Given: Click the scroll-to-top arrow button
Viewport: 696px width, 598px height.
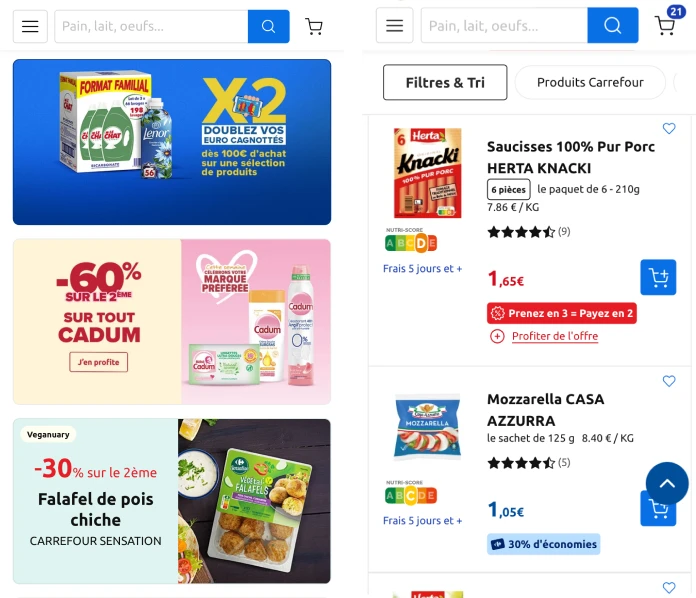Looking at the screenshot, I should point(667,483).
